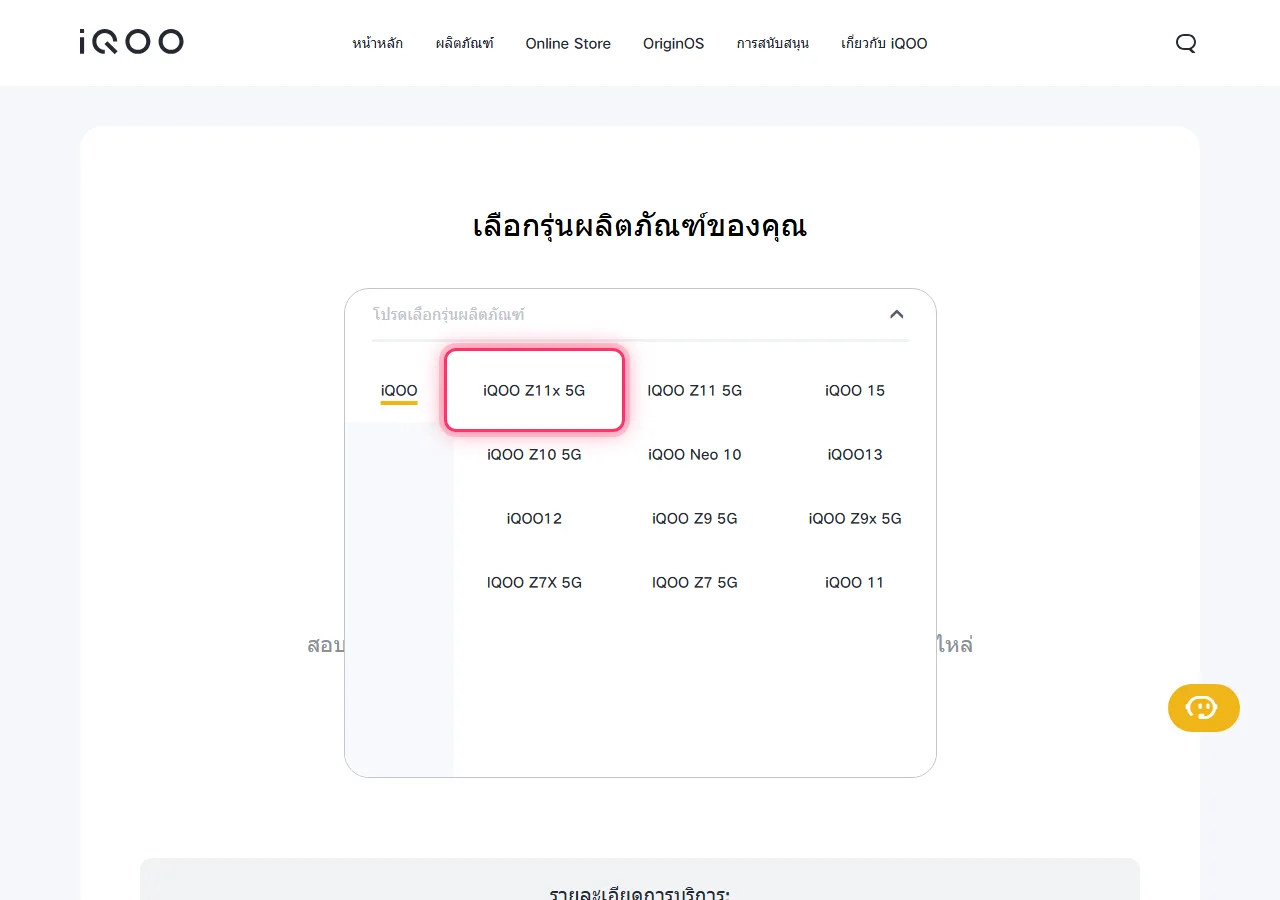
Task: Choose iQOO Neo 10 model
Action: pyautogui.click(x=695, y=455)
